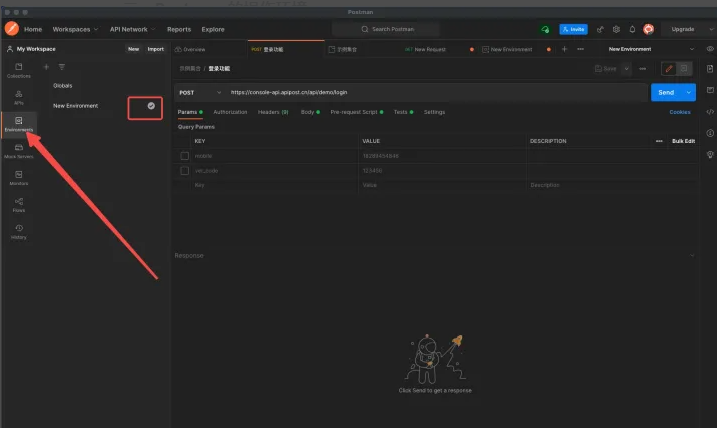Switch to pencil build mode
717x428 pixels.
[x=669, y=69]
